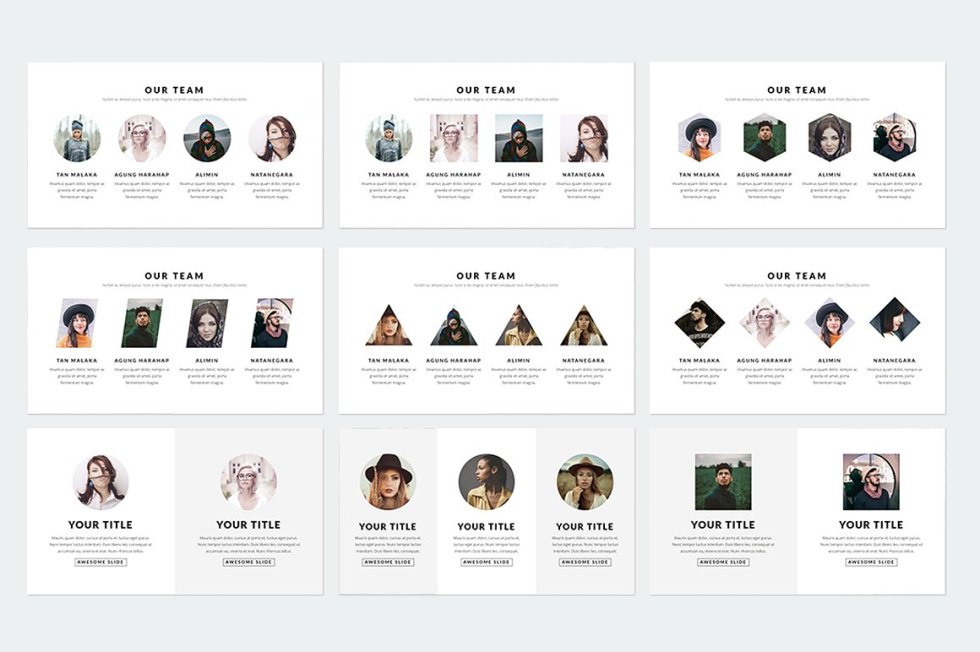Select the OUR TEAM heading of the triangle slide
This screenshot has width=980, height=652.
click(x=486, y=276)
